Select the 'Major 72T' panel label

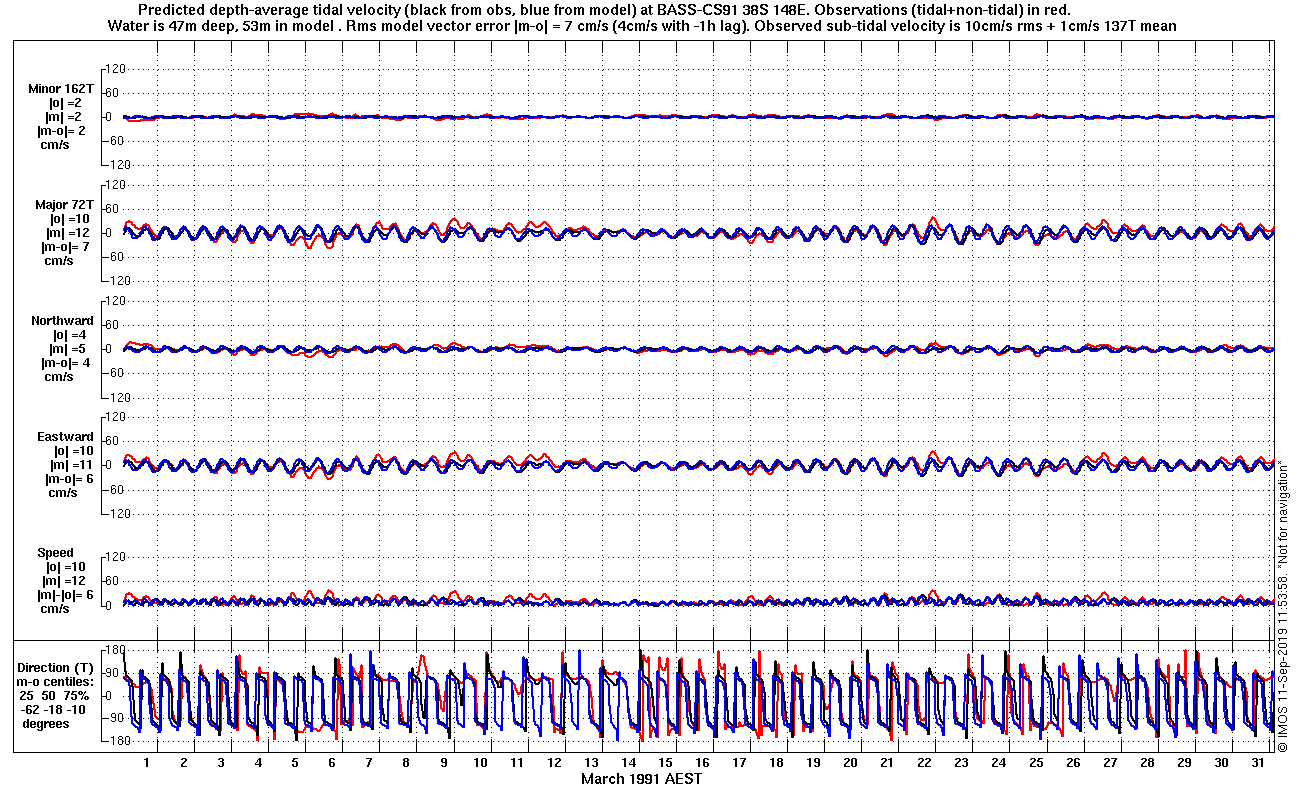pos(64,204)
